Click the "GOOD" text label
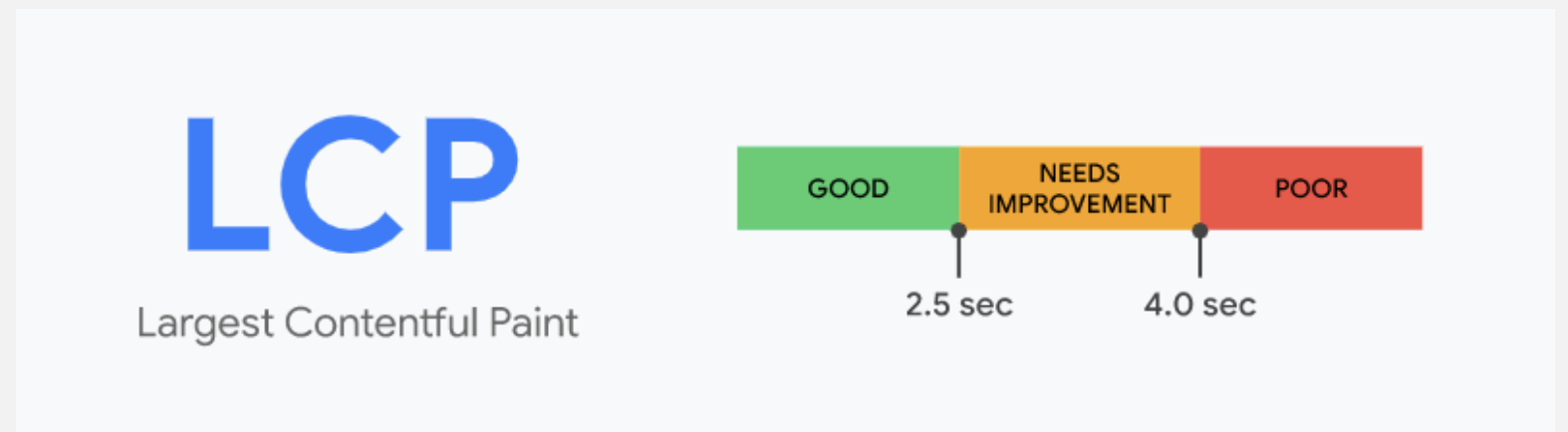The image size is (1568, 432). (848, 188)
